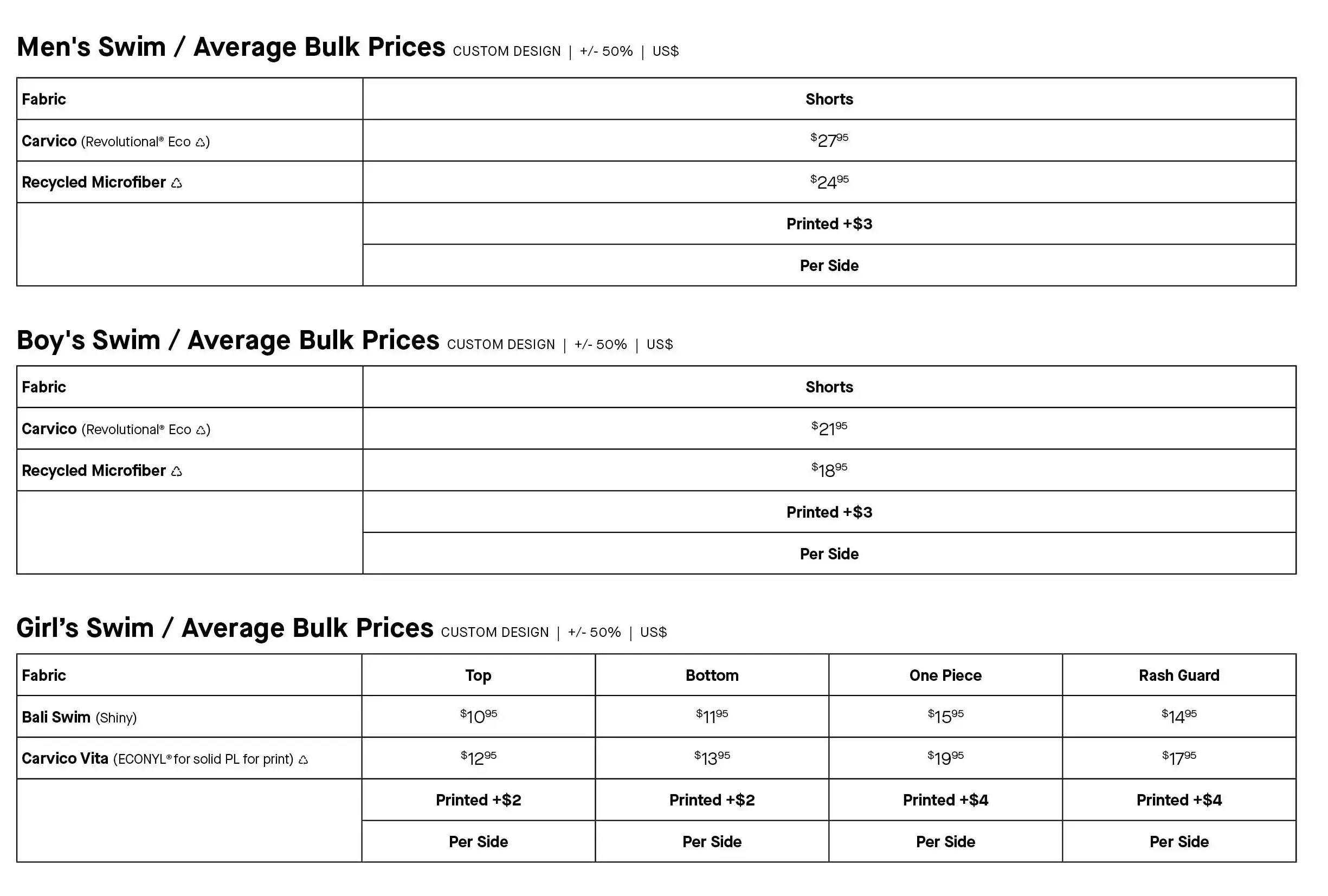The width and height of the screenshot is (1328, 896).
Task: Click the Bali Swim Bottom price $11.95
Action: (711, 716)
